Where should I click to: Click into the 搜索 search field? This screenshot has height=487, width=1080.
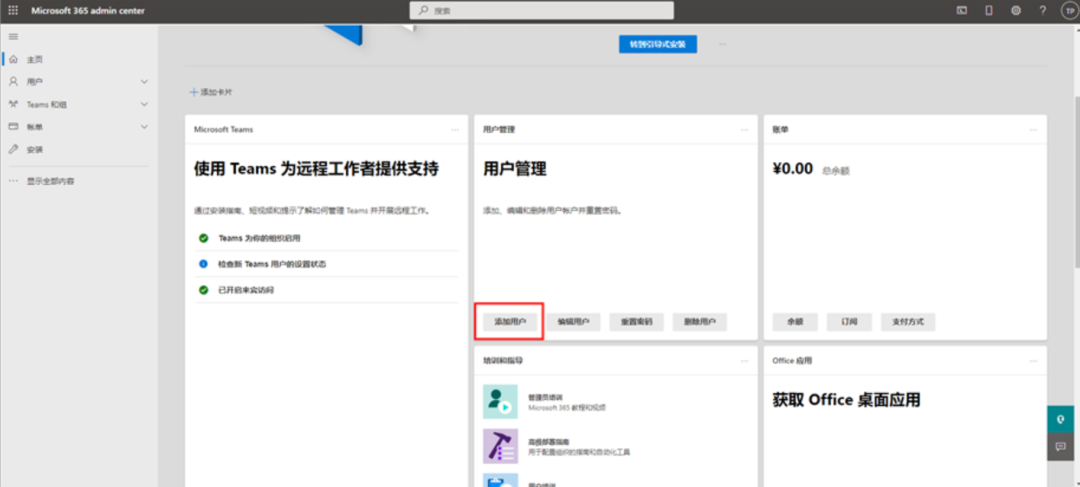tap(542, 10)
